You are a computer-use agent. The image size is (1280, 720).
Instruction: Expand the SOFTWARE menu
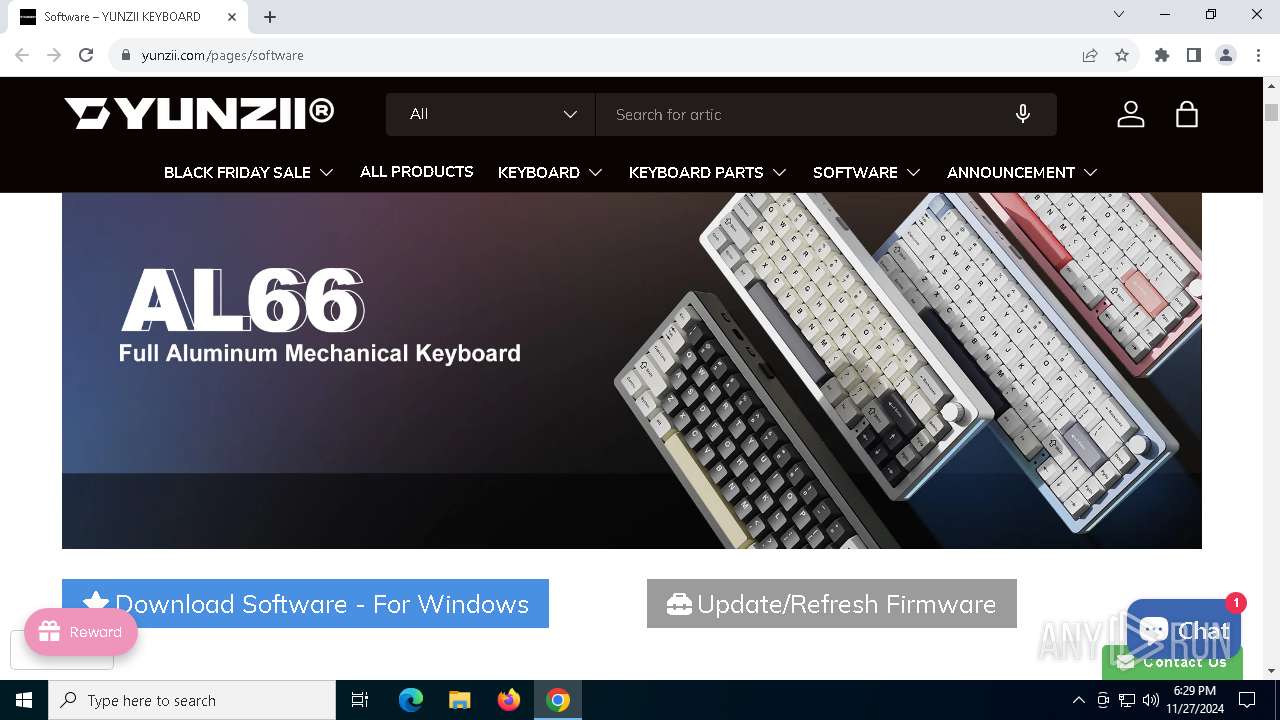coord(867,172)
